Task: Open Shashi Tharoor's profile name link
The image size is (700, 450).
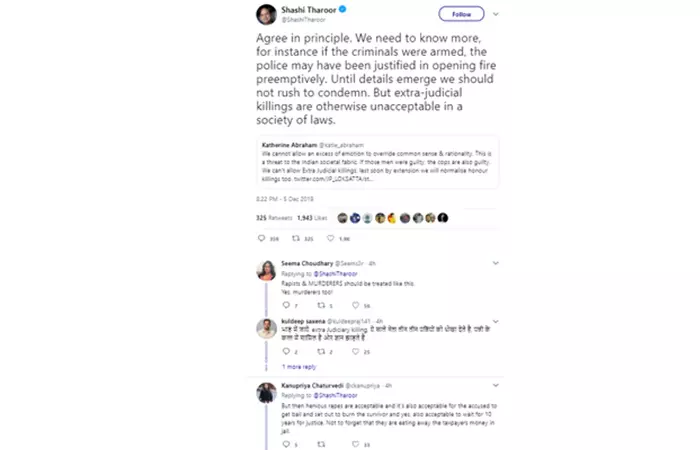Action: 307,11
